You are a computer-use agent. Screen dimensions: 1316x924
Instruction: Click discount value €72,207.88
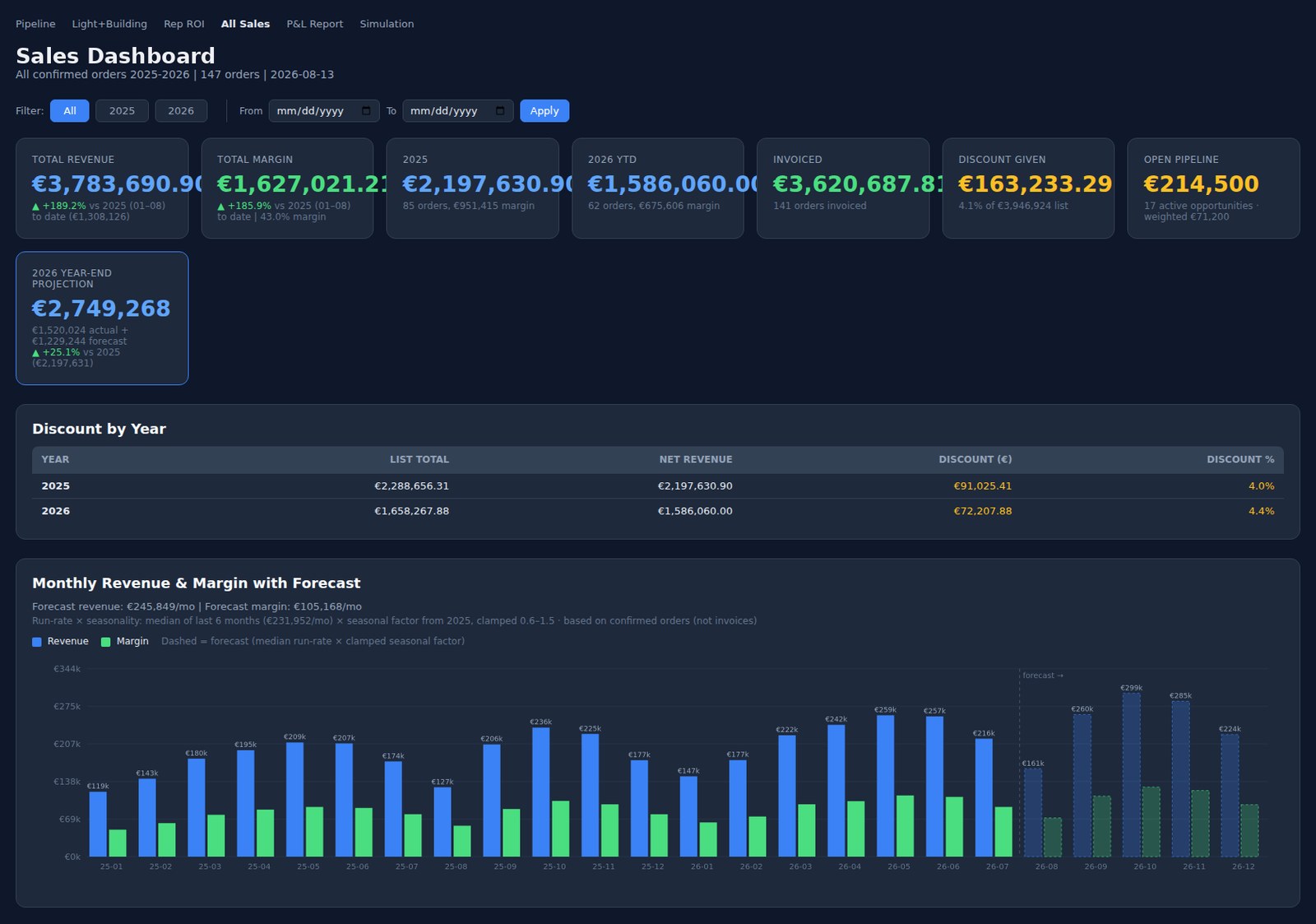[x=983, y=511]
